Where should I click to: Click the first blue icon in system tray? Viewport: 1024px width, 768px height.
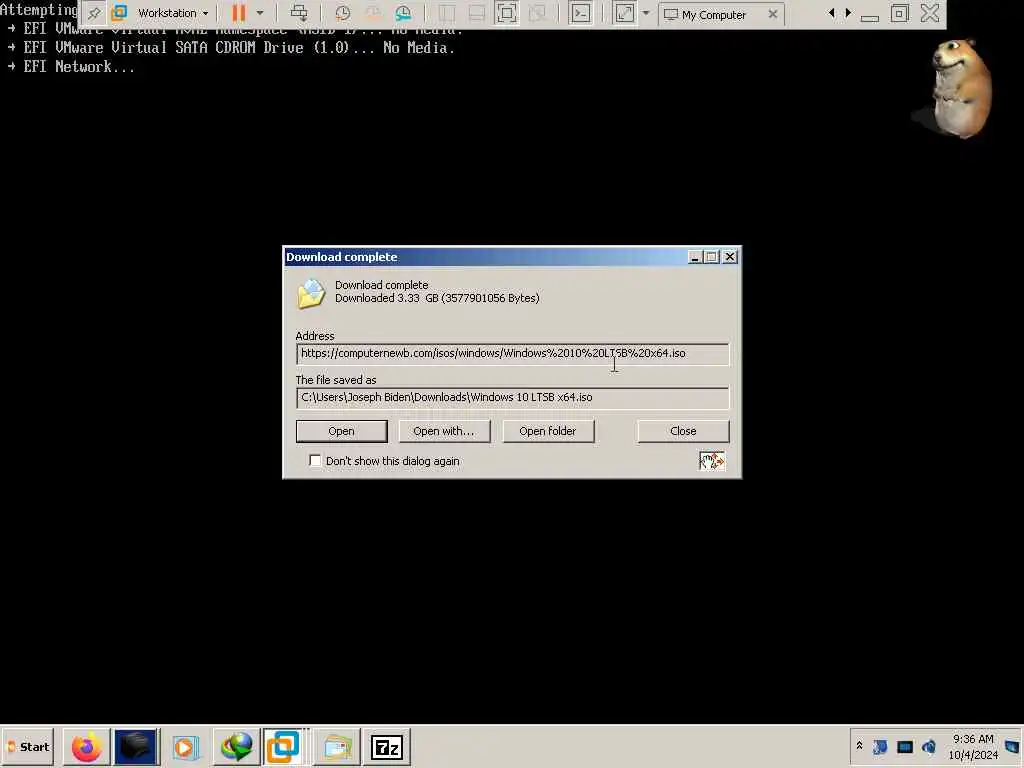coord(880,746)
